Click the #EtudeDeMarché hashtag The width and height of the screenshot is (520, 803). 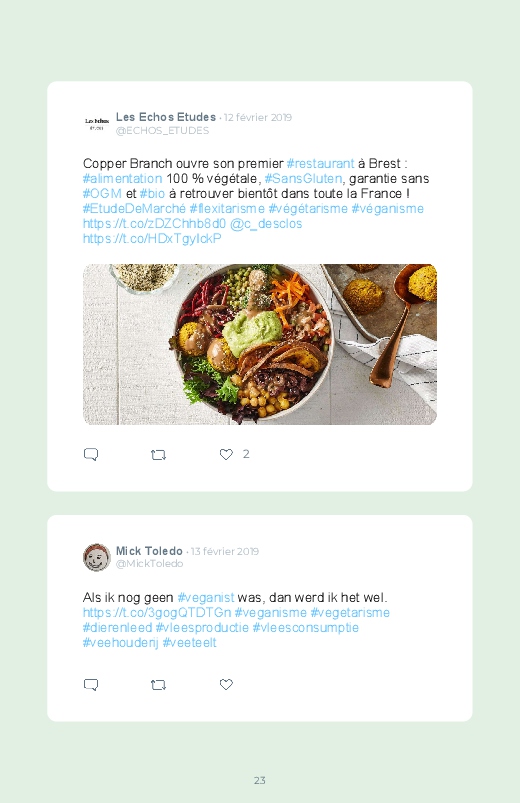pyautogui.click(x=134, y=208)
